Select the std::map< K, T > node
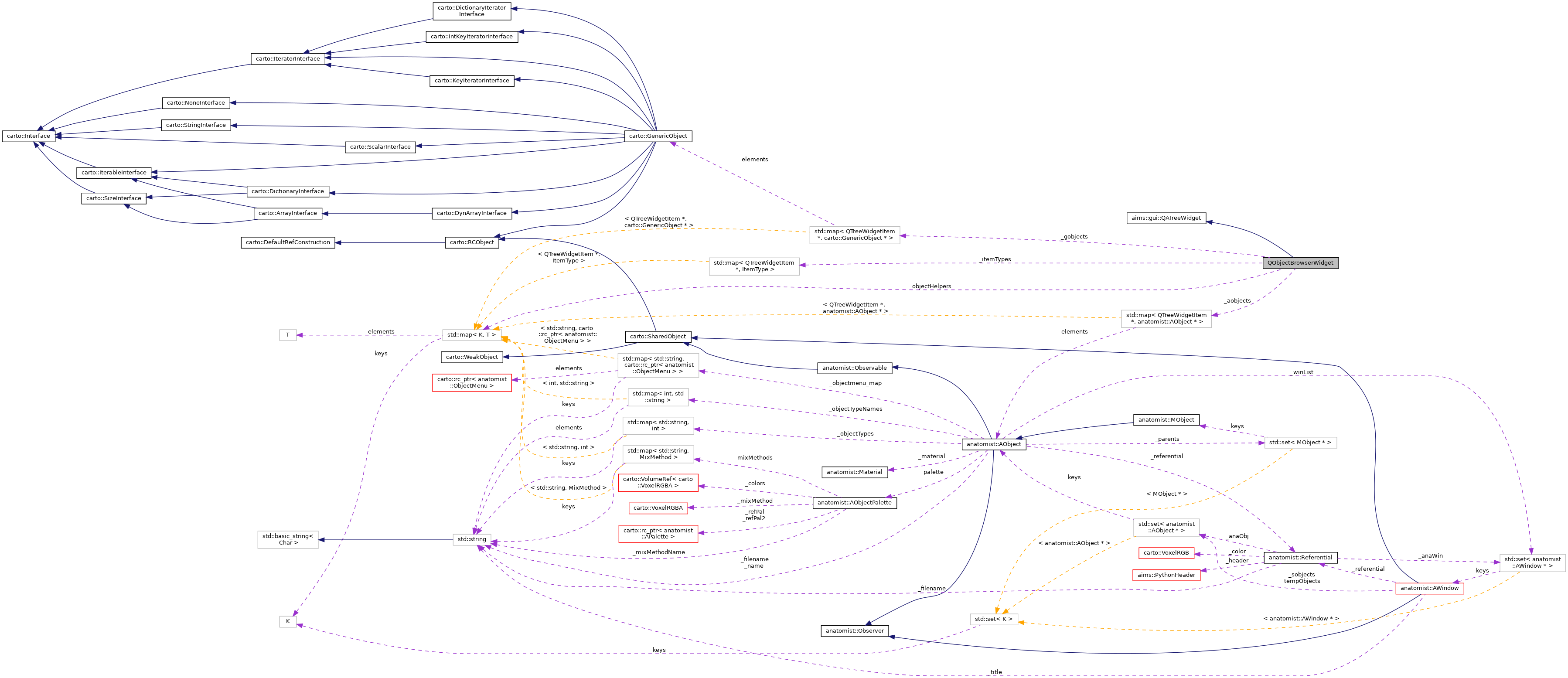The height and width of the screenshot is (678, 1568). (472, 335)
